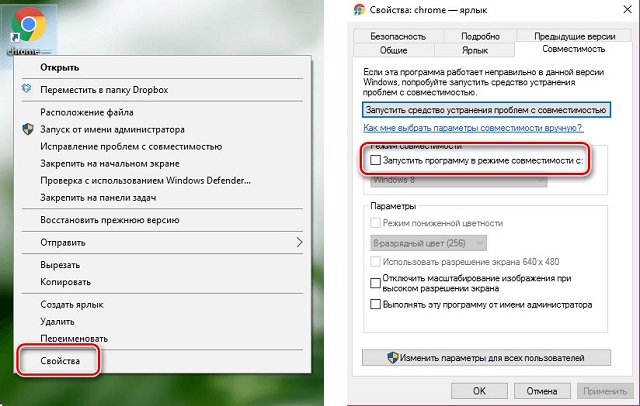The image size is (640, 406).
Task: Open the Ярлык tab
Action: click(x=475, y=50)
